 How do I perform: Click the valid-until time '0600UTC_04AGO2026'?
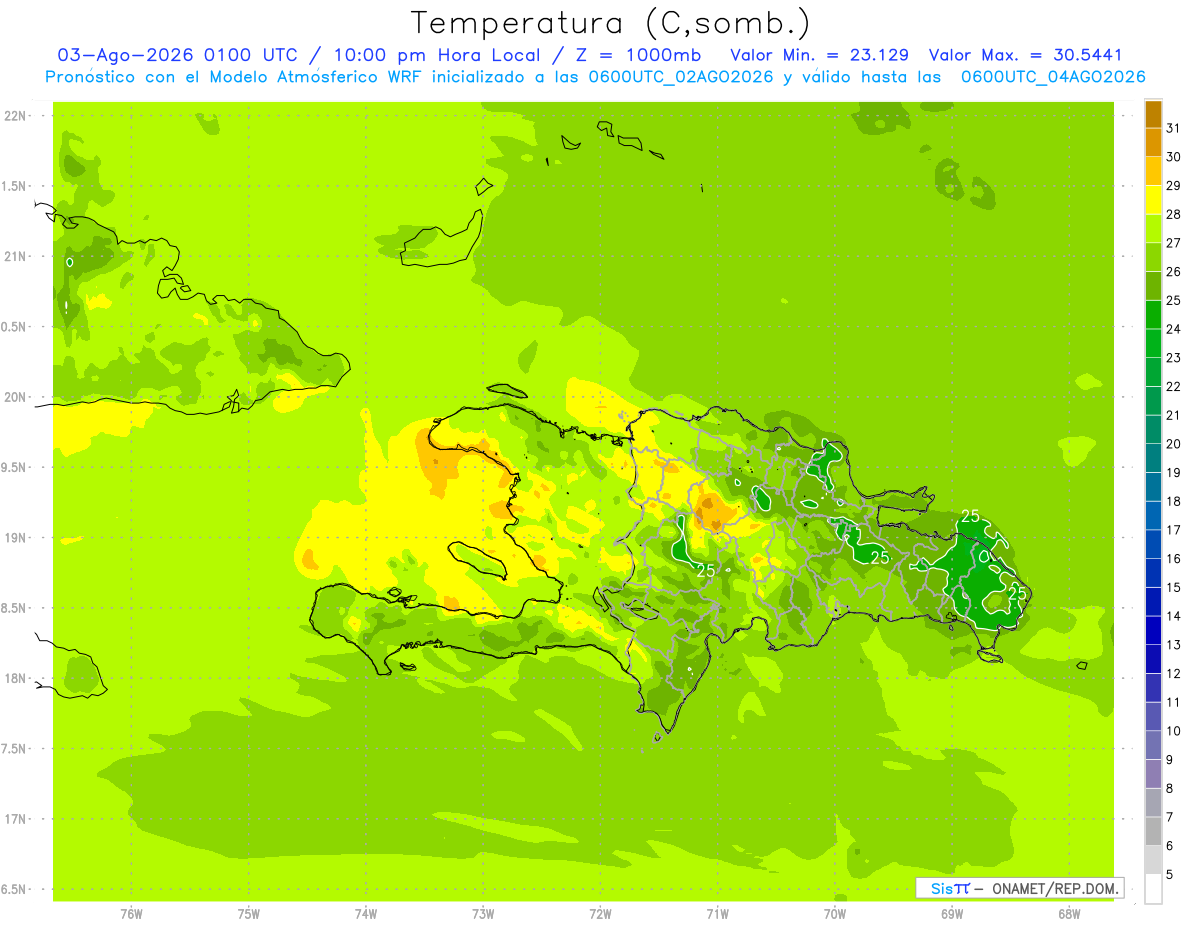(1053, 77)
